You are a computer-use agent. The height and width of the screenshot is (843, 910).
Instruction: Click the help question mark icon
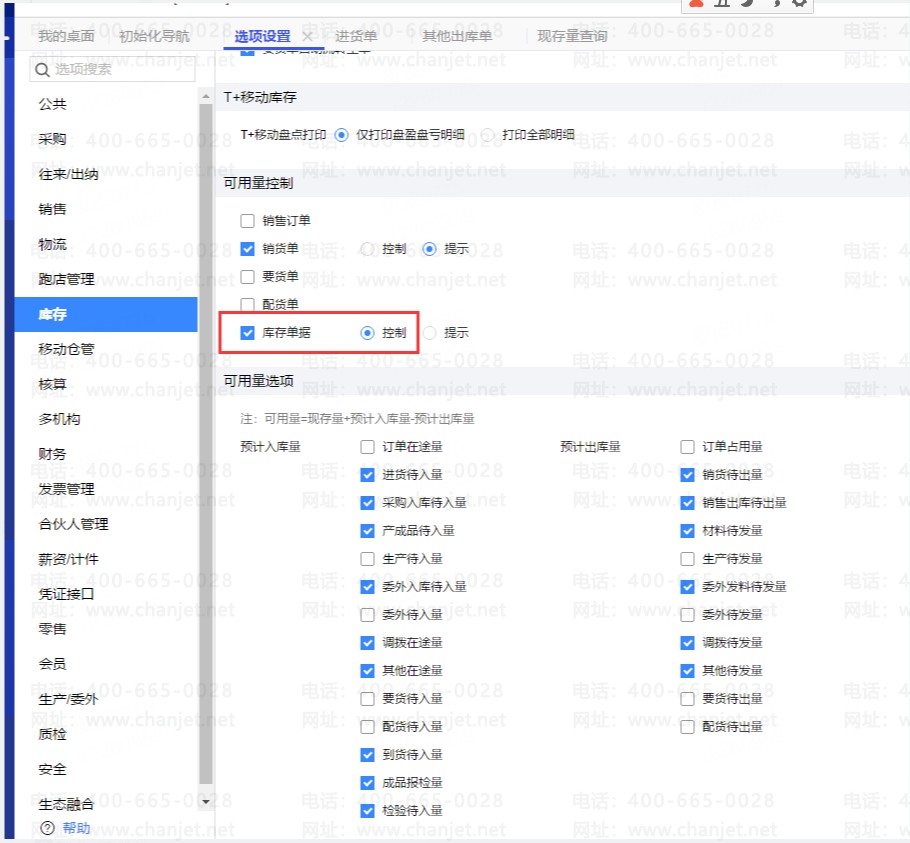[x=47, y=828]
